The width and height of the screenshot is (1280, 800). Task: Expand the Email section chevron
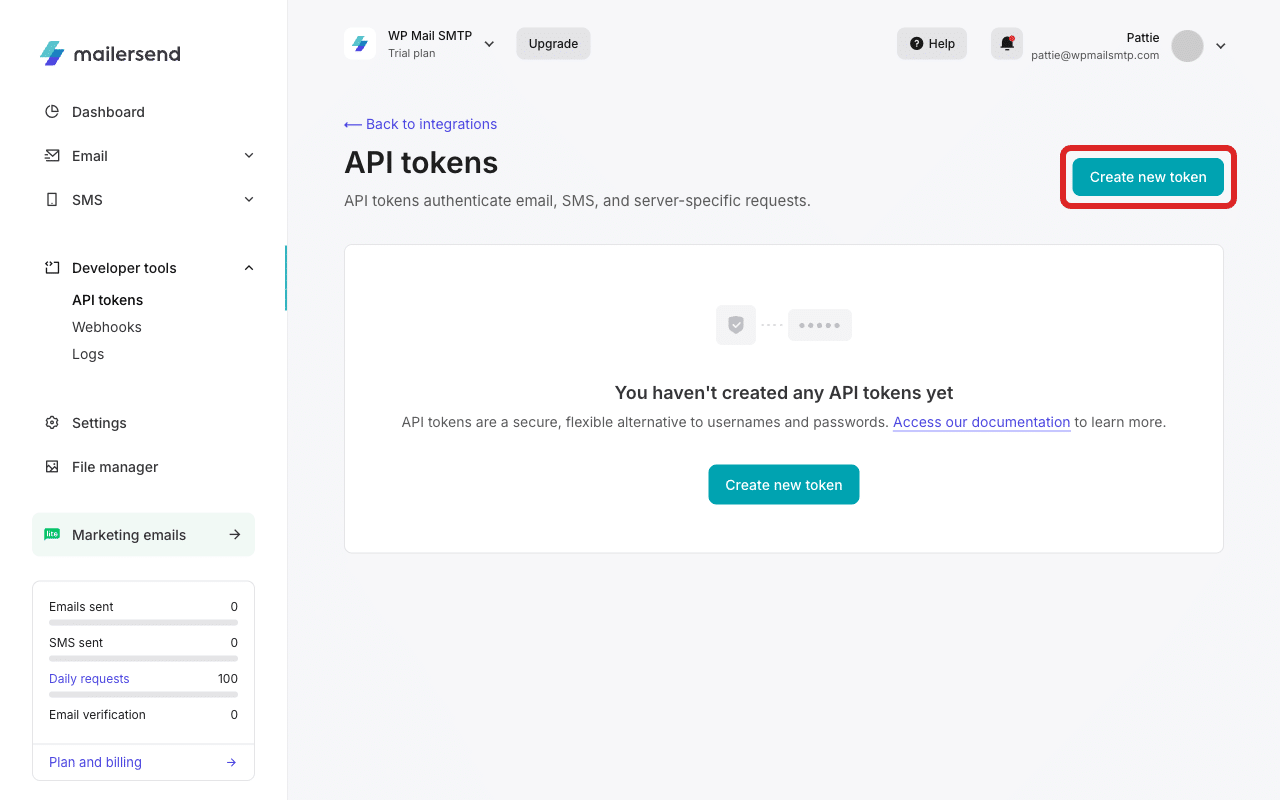click(248, 155)
